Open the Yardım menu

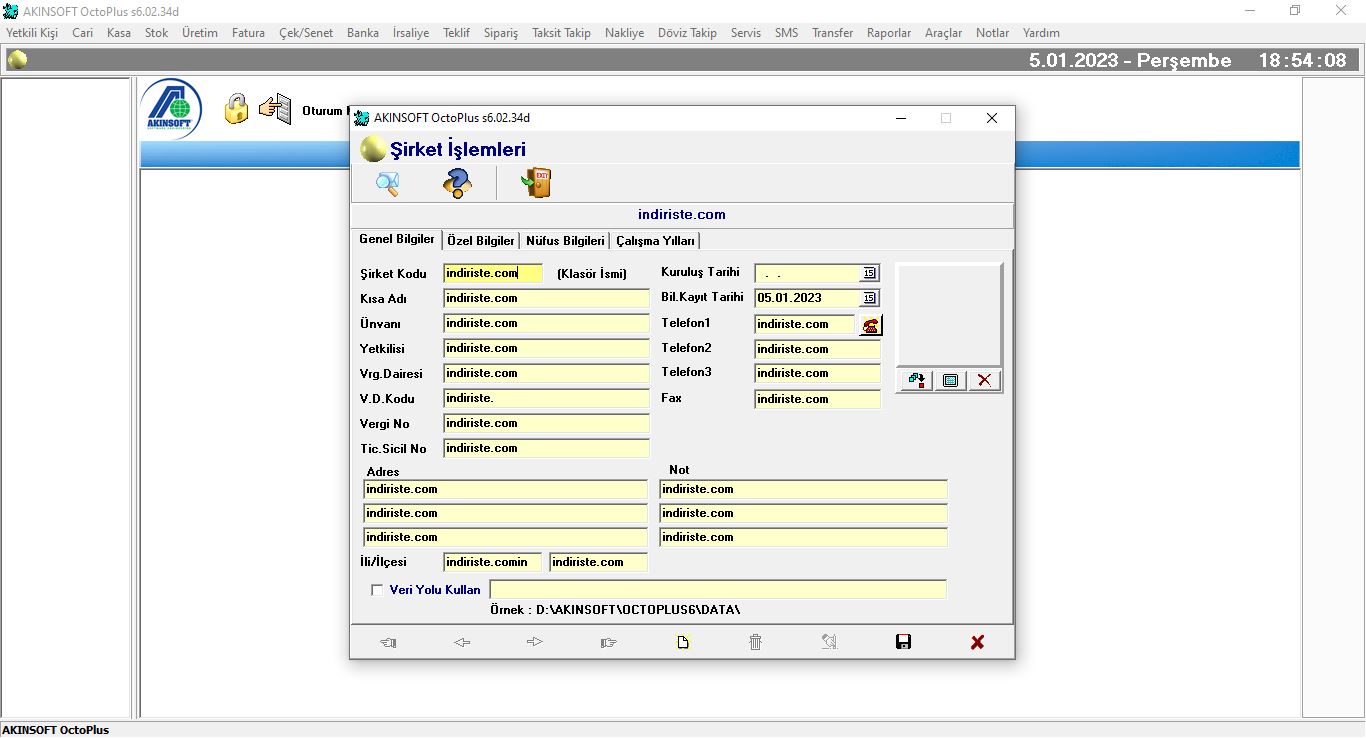pos(1042,33)
